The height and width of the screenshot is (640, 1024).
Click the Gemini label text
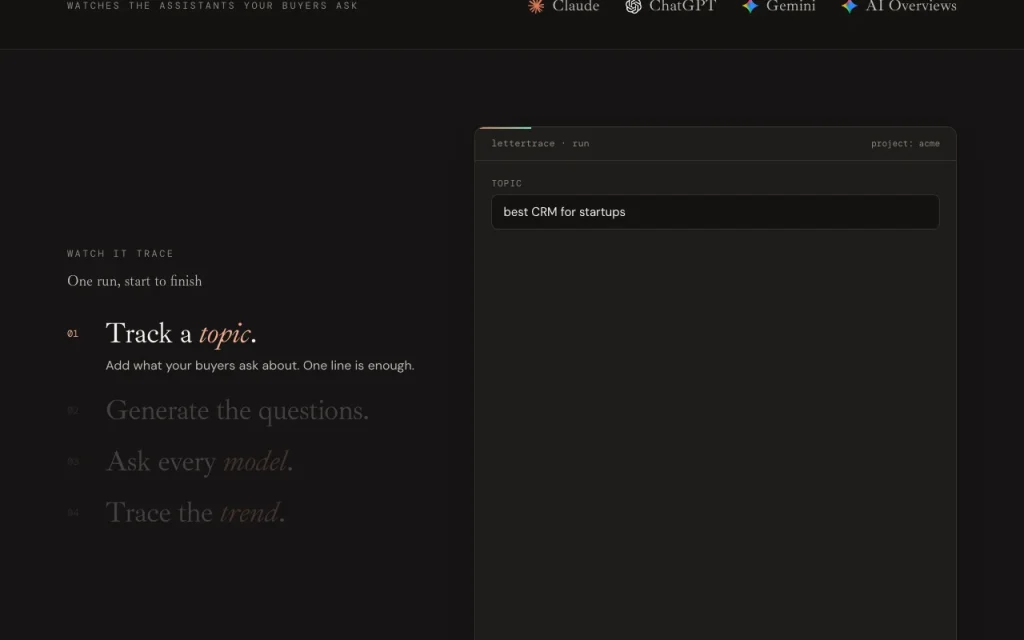pos(790,6)
